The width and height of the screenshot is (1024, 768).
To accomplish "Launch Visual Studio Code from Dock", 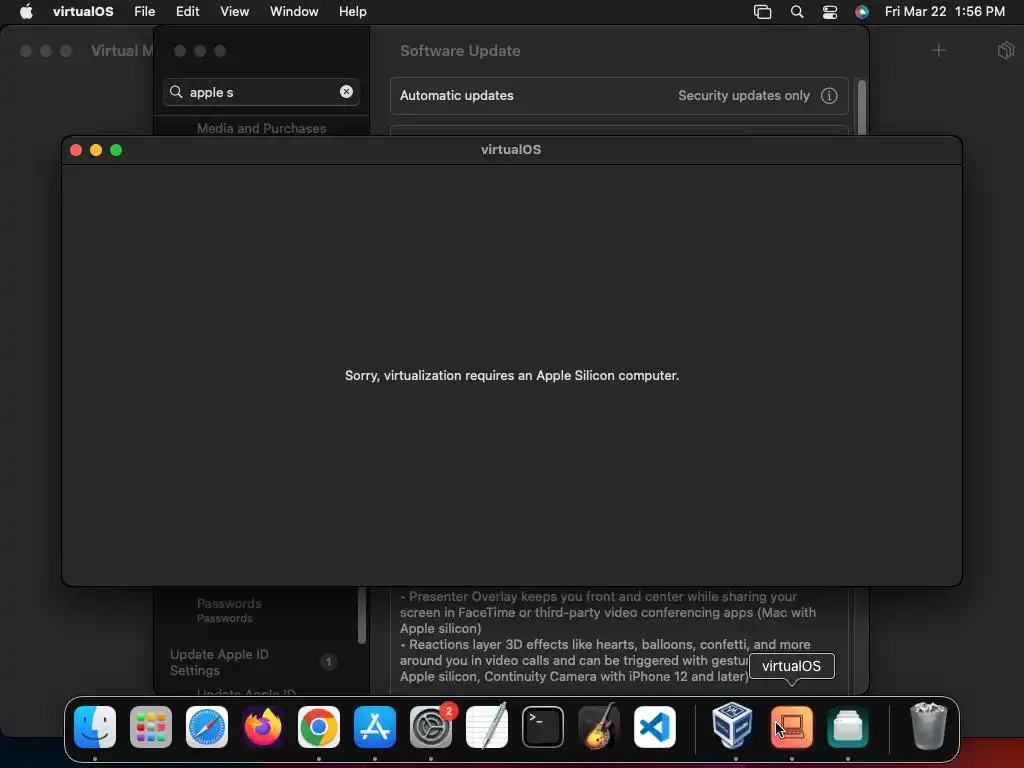I will click(x=655, y=727).
